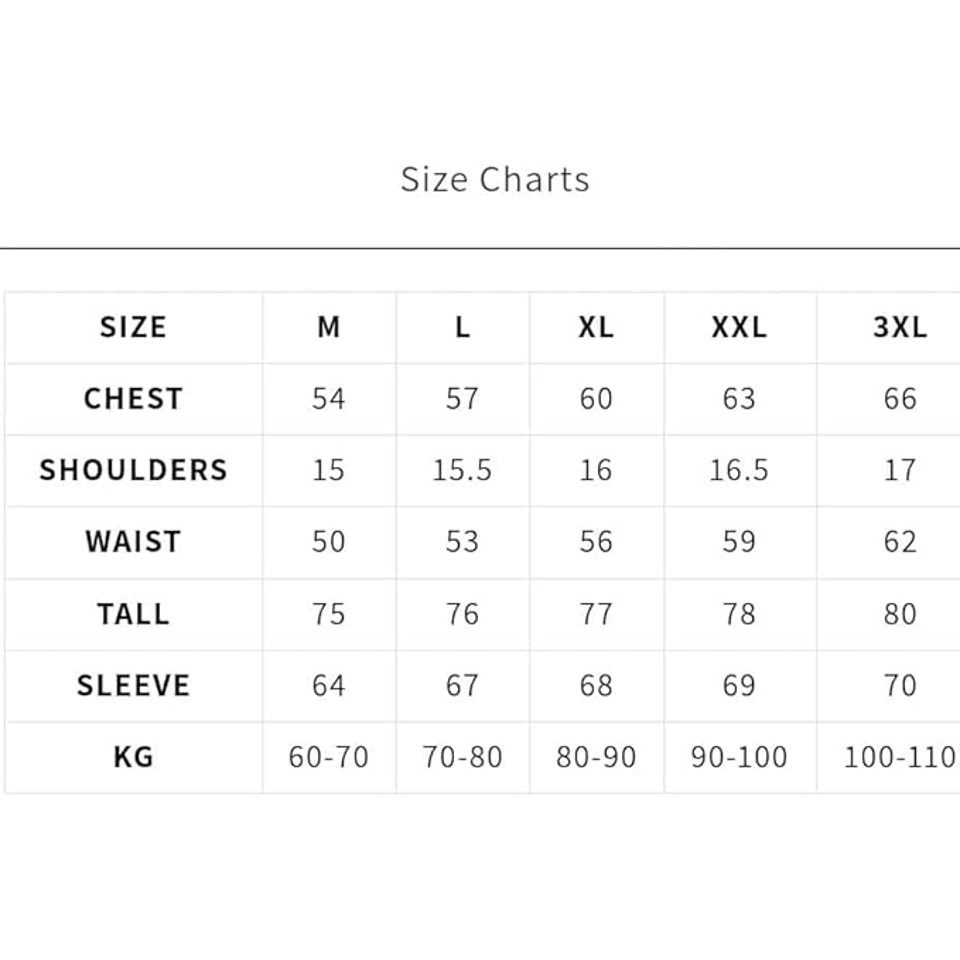
Task: Click the SHOULDERS row label
Action: click(x=133, y=470)
